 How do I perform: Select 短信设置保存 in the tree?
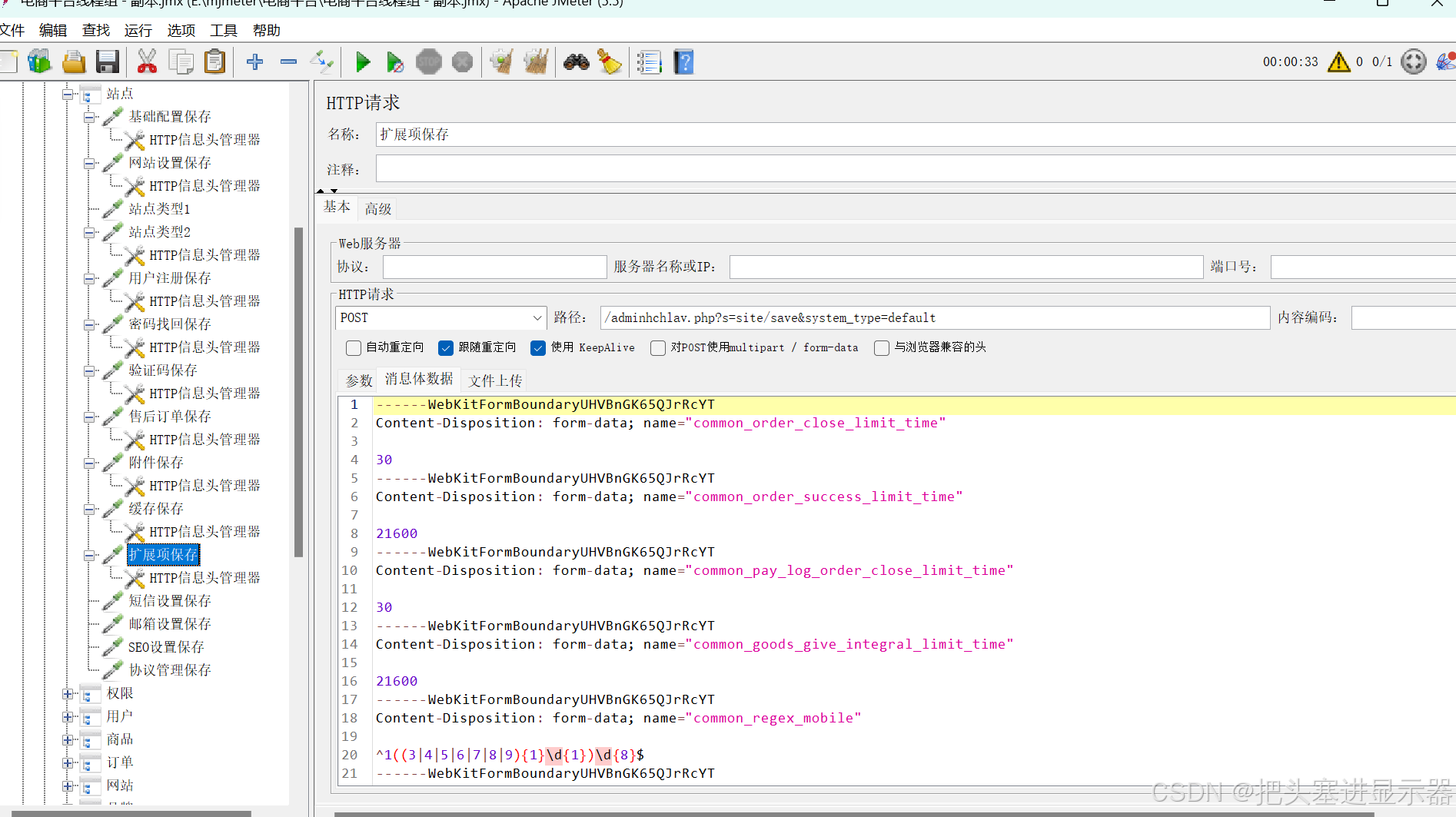tap(170, 600)
